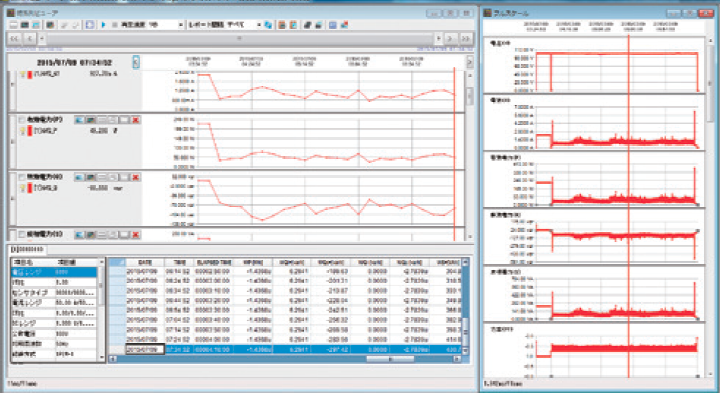Open the playback speed dropdown
The image size is (721, 394).
181,25
